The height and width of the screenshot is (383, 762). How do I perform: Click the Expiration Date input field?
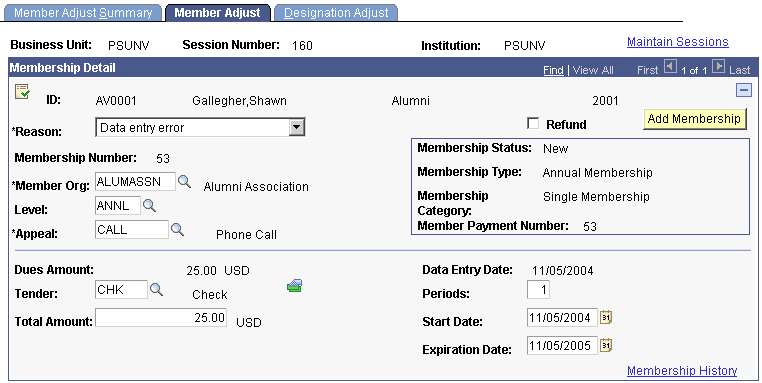click(x=562, y=346)
